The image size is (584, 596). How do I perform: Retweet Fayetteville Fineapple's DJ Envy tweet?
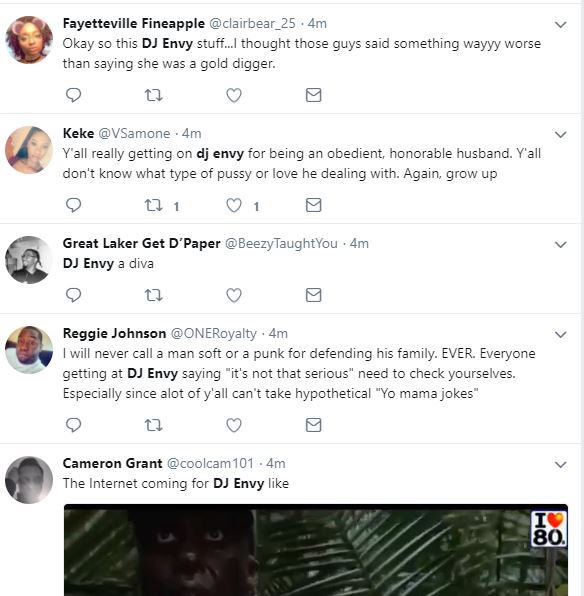click(x=154, y=95)
